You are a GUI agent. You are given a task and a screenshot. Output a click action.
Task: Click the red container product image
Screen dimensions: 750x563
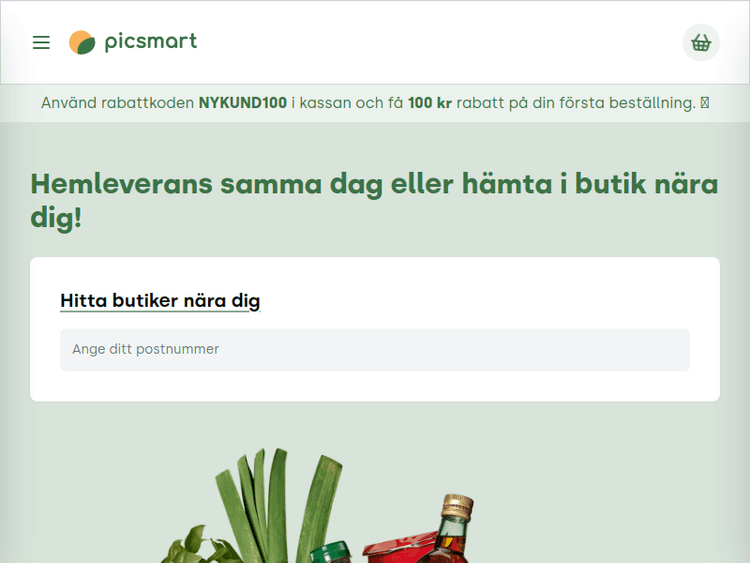[x=399, y=548]
